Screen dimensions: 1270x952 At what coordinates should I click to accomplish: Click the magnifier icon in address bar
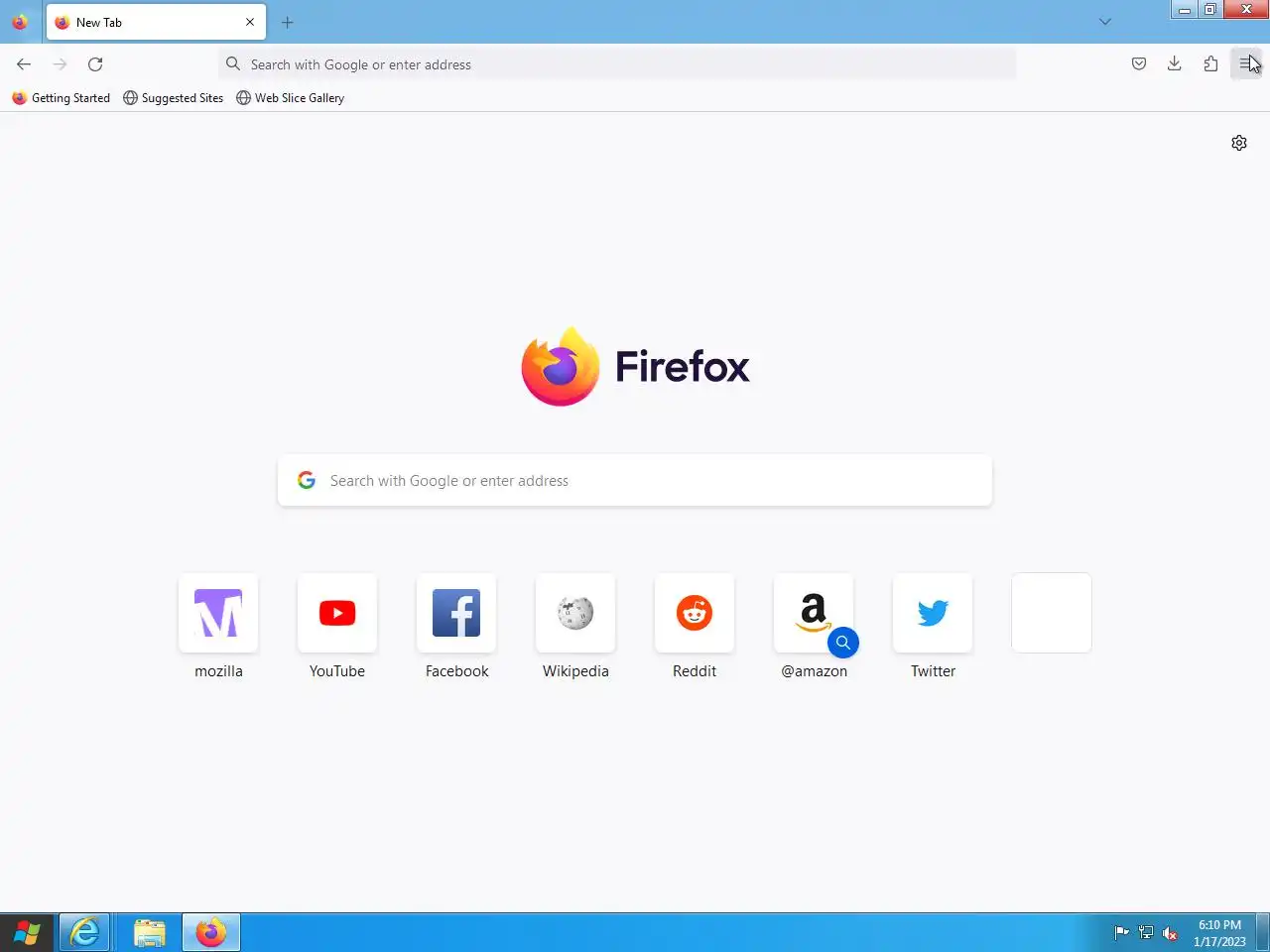click(233, 64)
